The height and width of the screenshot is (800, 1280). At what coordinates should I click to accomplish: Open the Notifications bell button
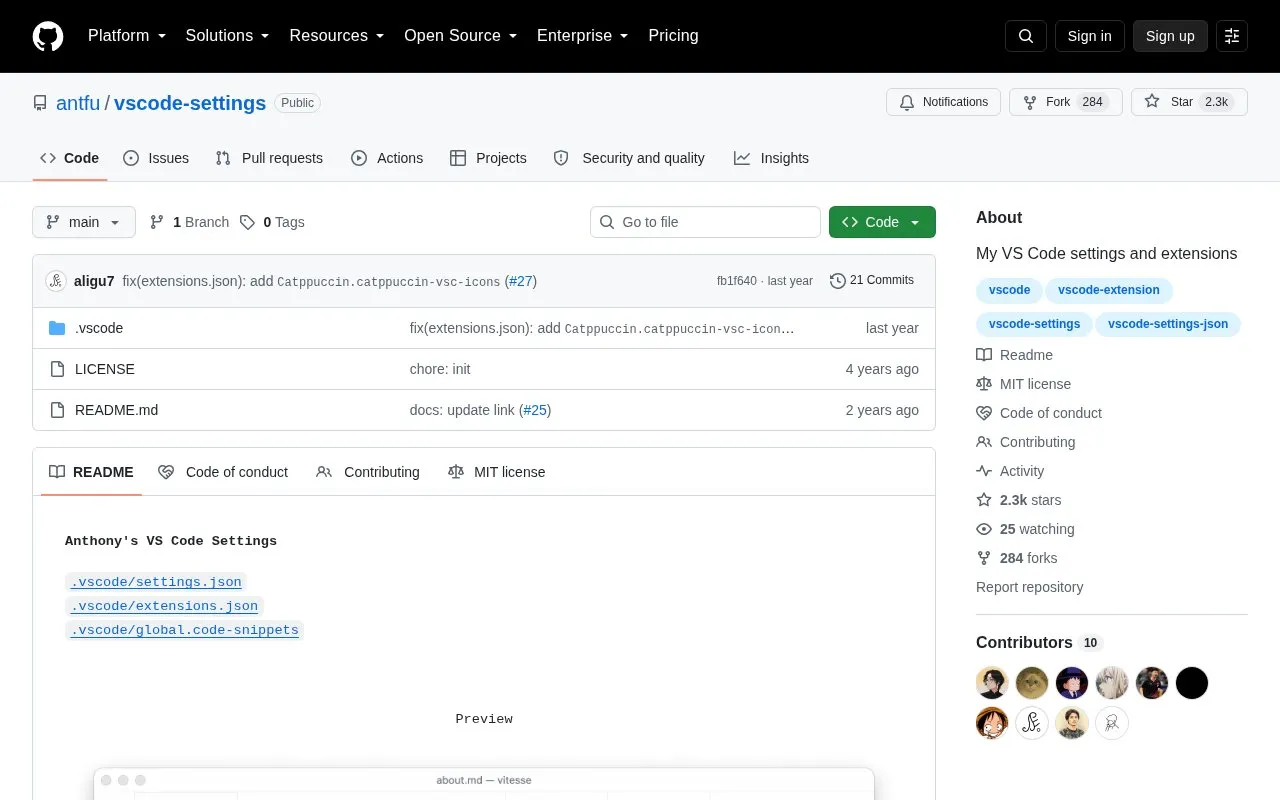(943, 102)
